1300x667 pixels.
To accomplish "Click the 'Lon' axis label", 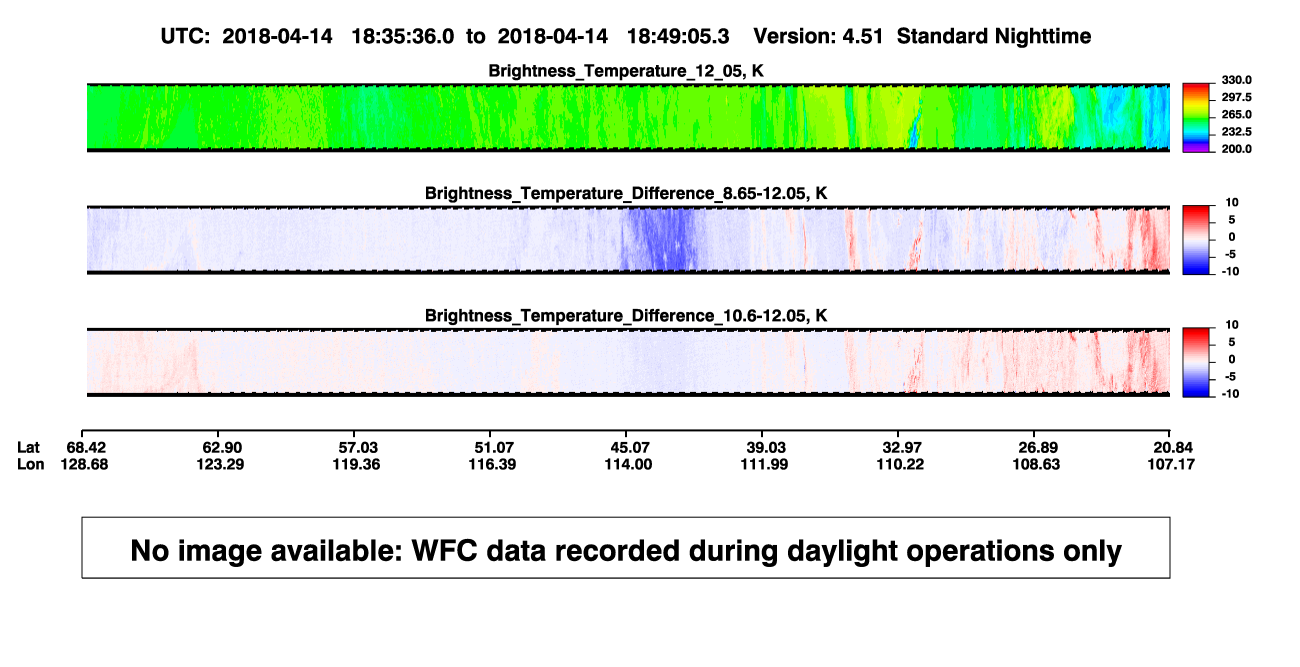I will [31, 464].
